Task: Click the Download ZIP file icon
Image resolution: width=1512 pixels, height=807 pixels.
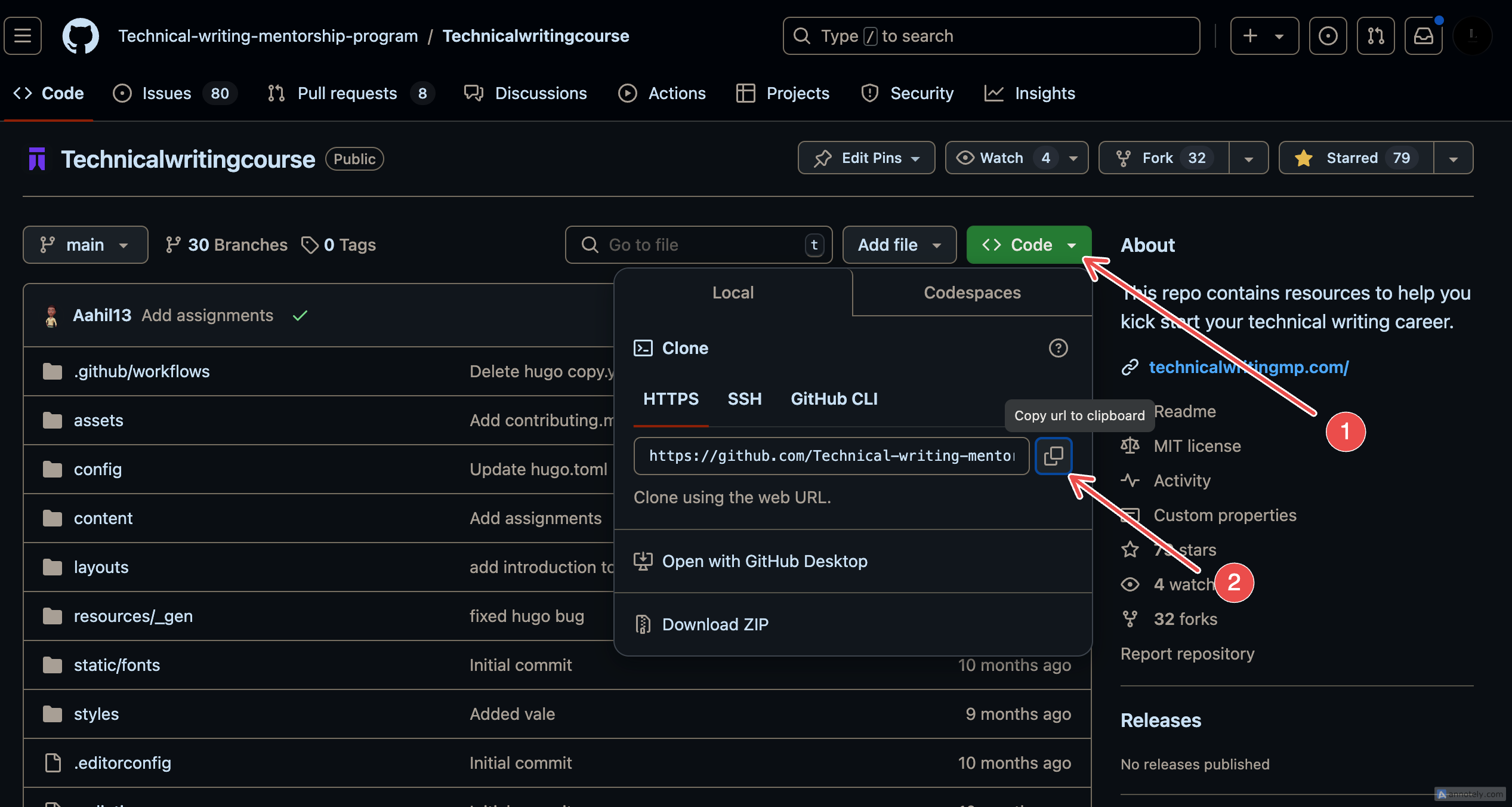Action: coord(643,624)
